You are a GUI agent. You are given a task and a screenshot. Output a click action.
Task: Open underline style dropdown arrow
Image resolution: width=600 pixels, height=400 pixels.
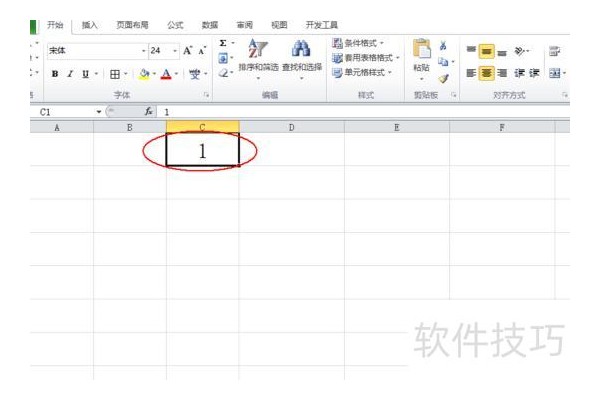(96, 74)
